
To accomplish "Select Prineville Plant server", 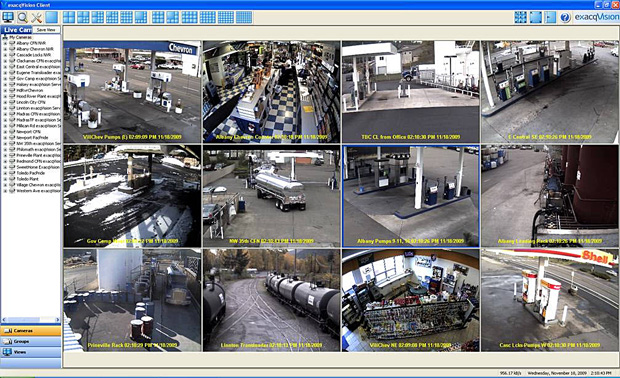I will point(38,155).
